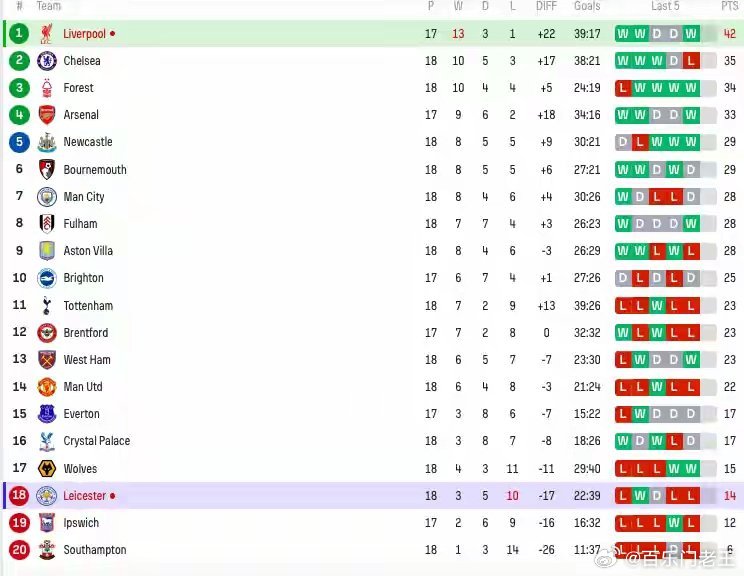Click the Everton club crest

click(46, 414)
